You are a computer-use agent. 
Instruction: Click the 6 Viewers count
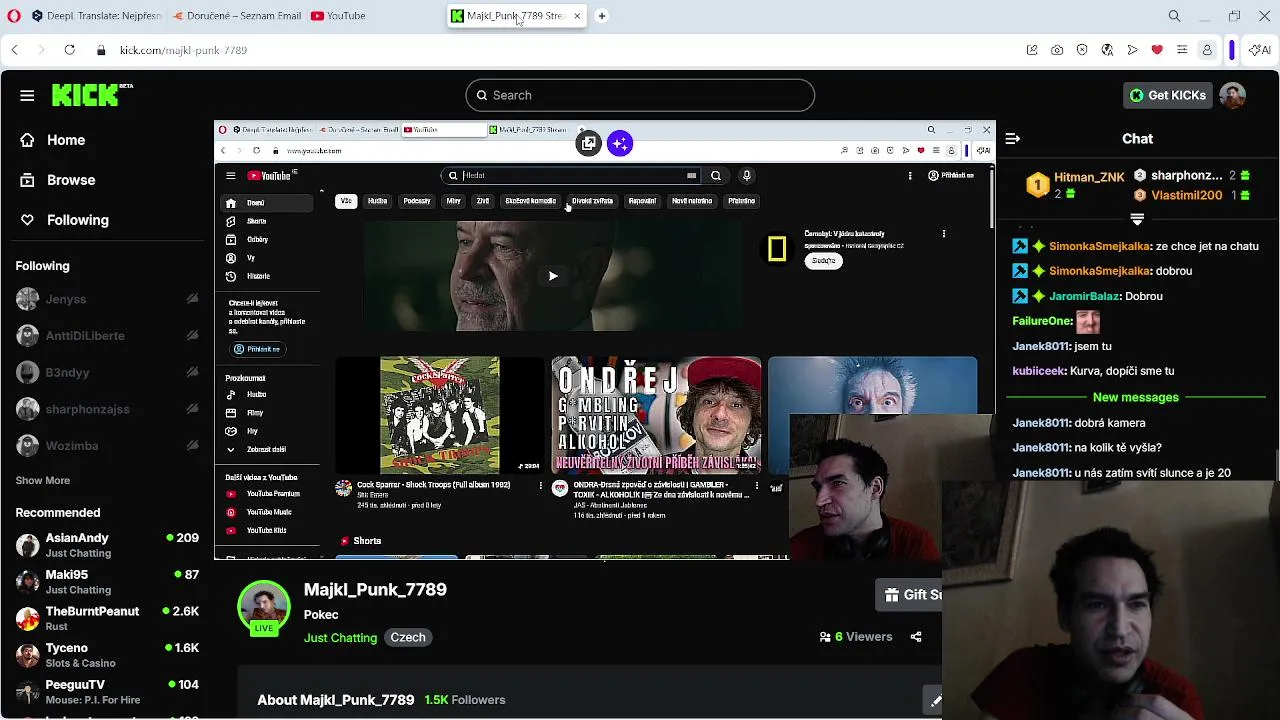click(855, 637)
